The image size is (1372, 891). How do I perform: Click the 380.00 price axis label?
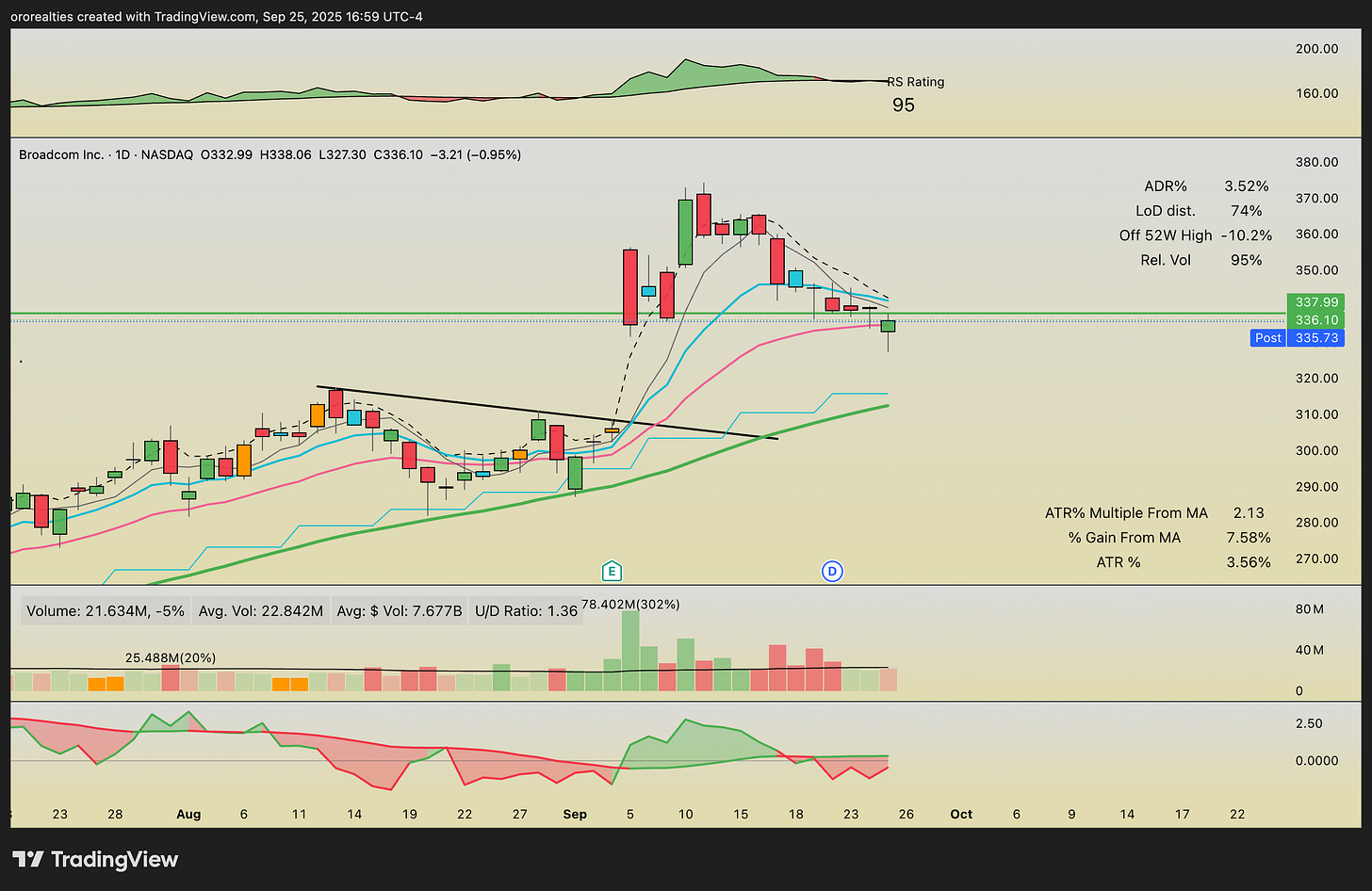[1316, 162]
